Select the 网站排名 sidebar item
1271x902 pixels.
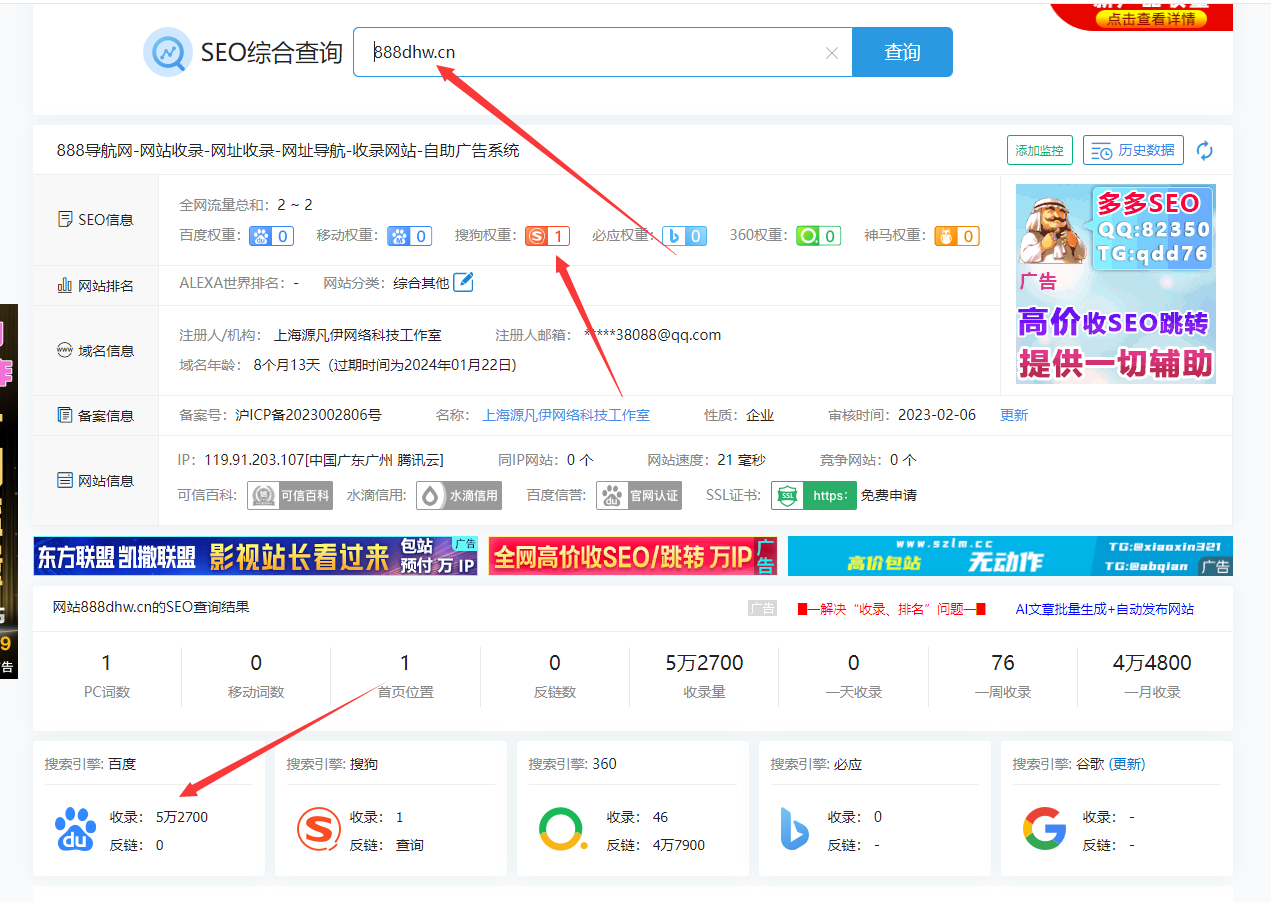95,284
